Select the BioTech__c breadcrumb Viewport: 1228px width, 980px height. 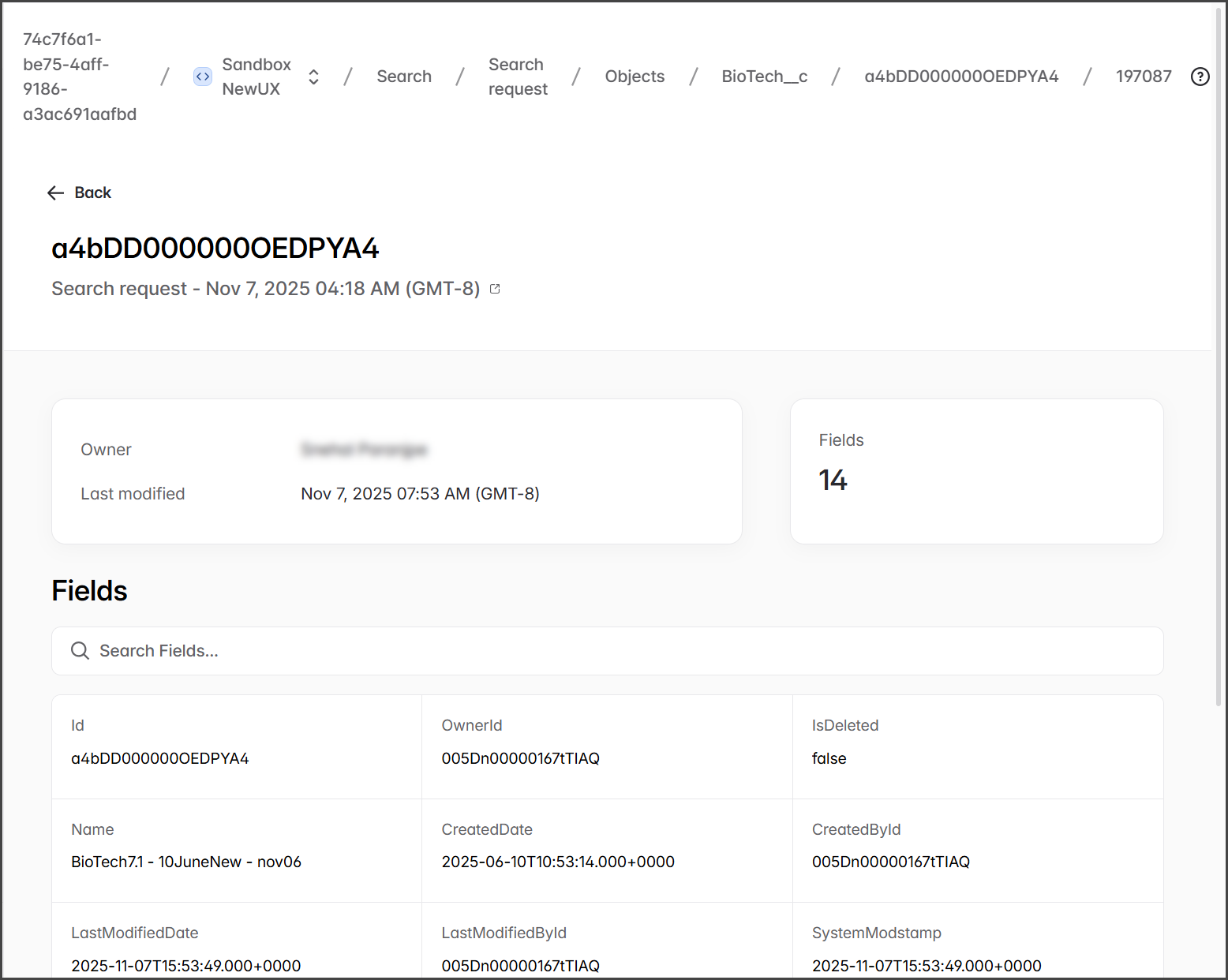pos(764,77)
